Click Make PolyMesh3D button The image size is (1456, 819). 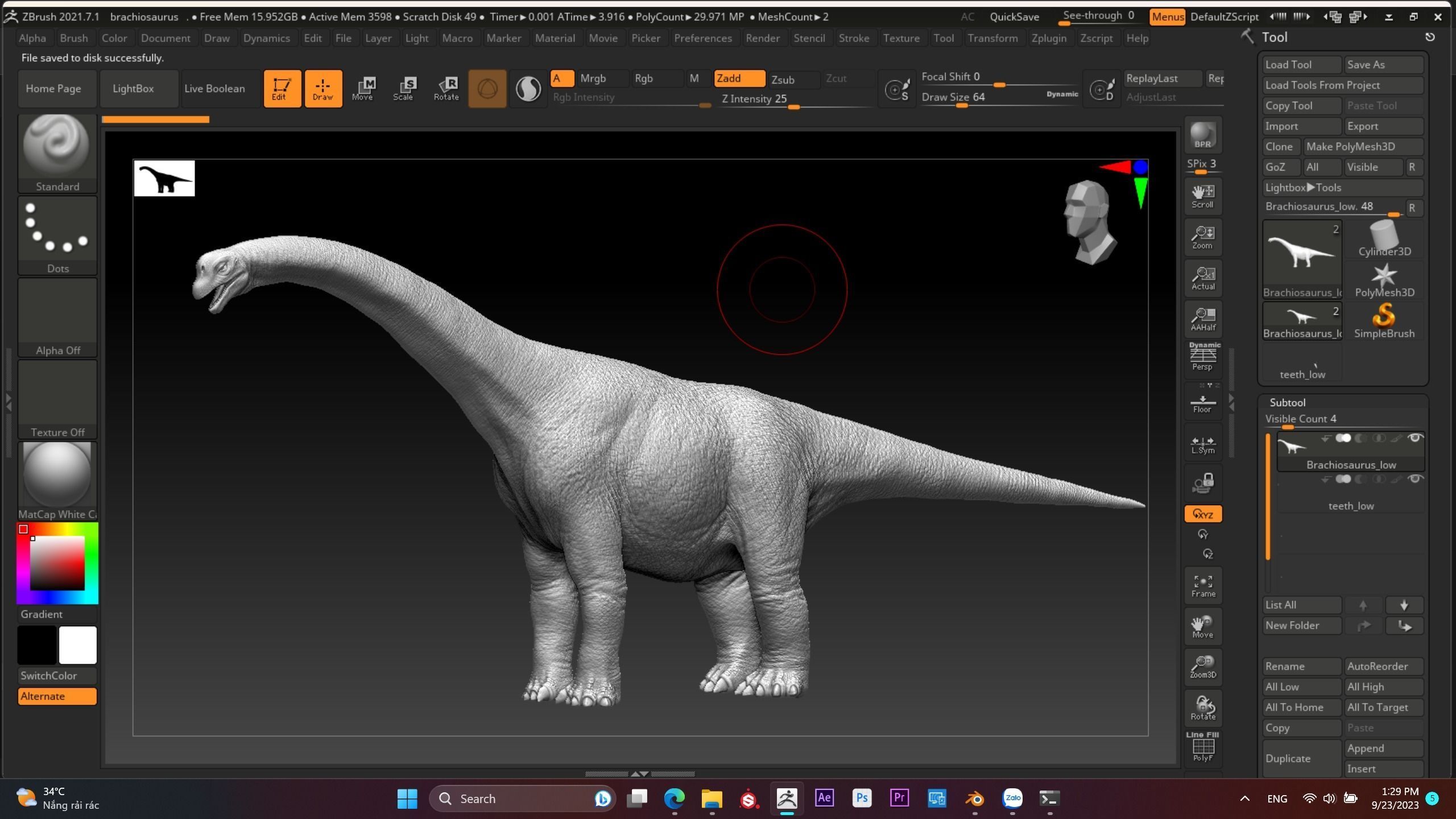pos(1363,147)
